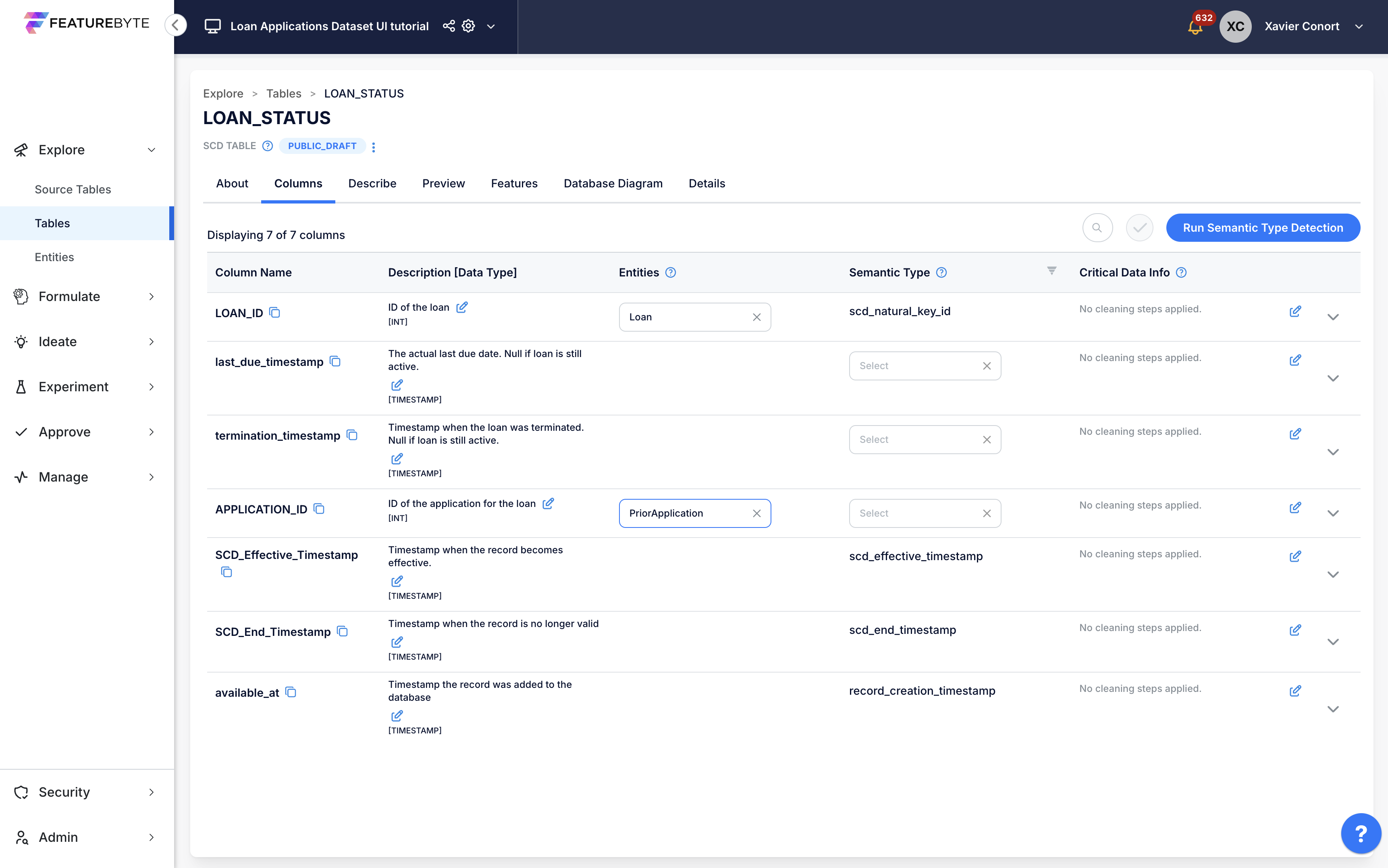Open the three-dot menu beside PUBLIC_DRAFT
The image size is (1388, 868).
point(374,147)
